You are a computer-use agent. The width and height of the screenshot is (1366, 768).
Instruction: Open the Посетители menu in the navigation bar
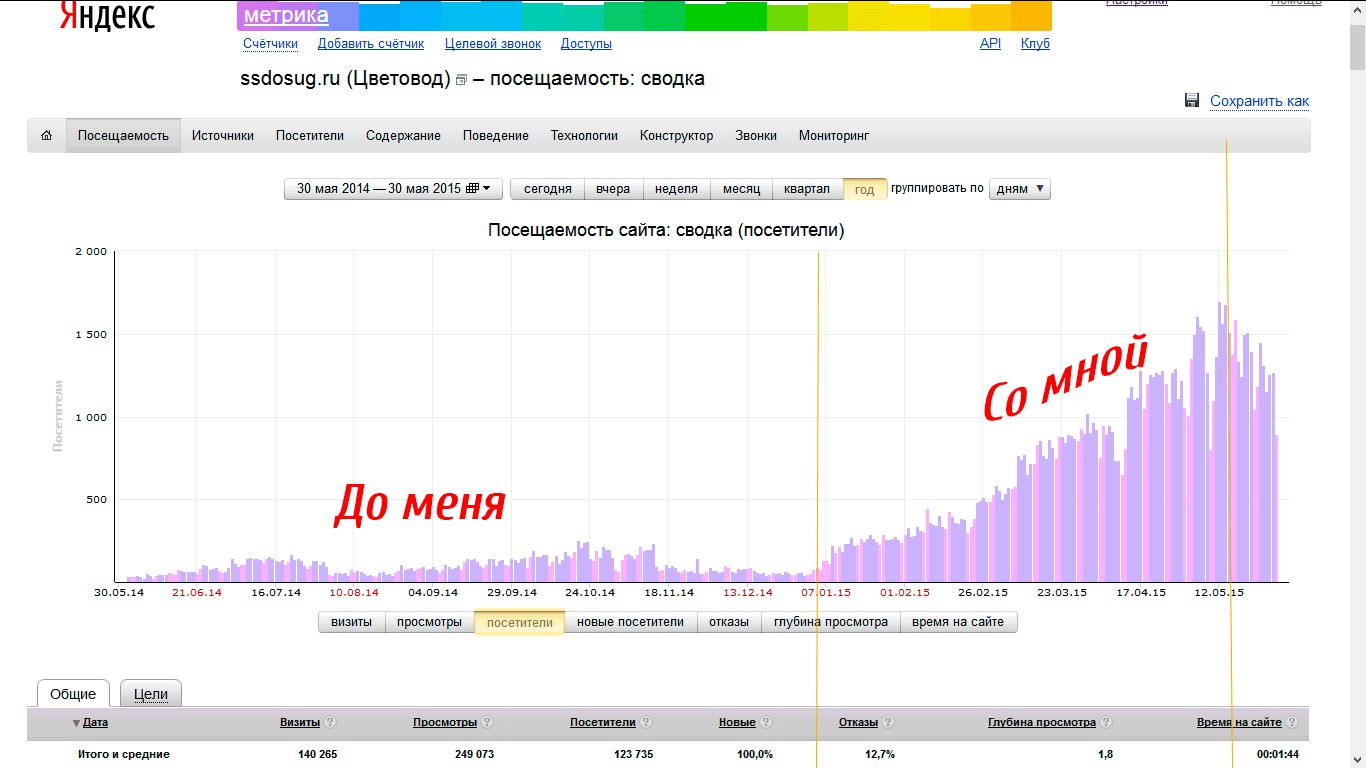pos(310,136)
